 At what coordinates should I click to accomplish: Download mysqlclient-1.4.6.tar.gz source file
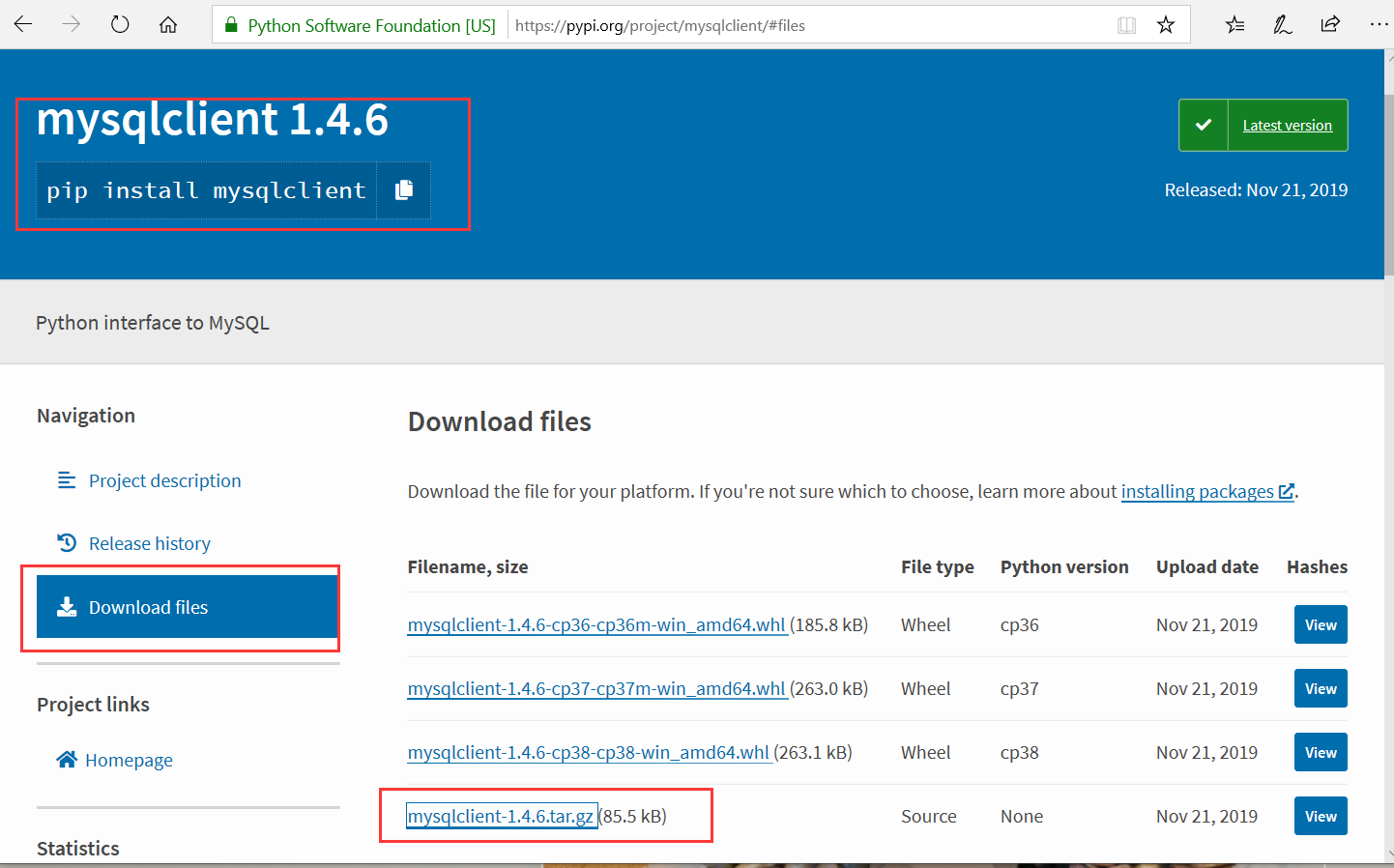coord(501,816)
